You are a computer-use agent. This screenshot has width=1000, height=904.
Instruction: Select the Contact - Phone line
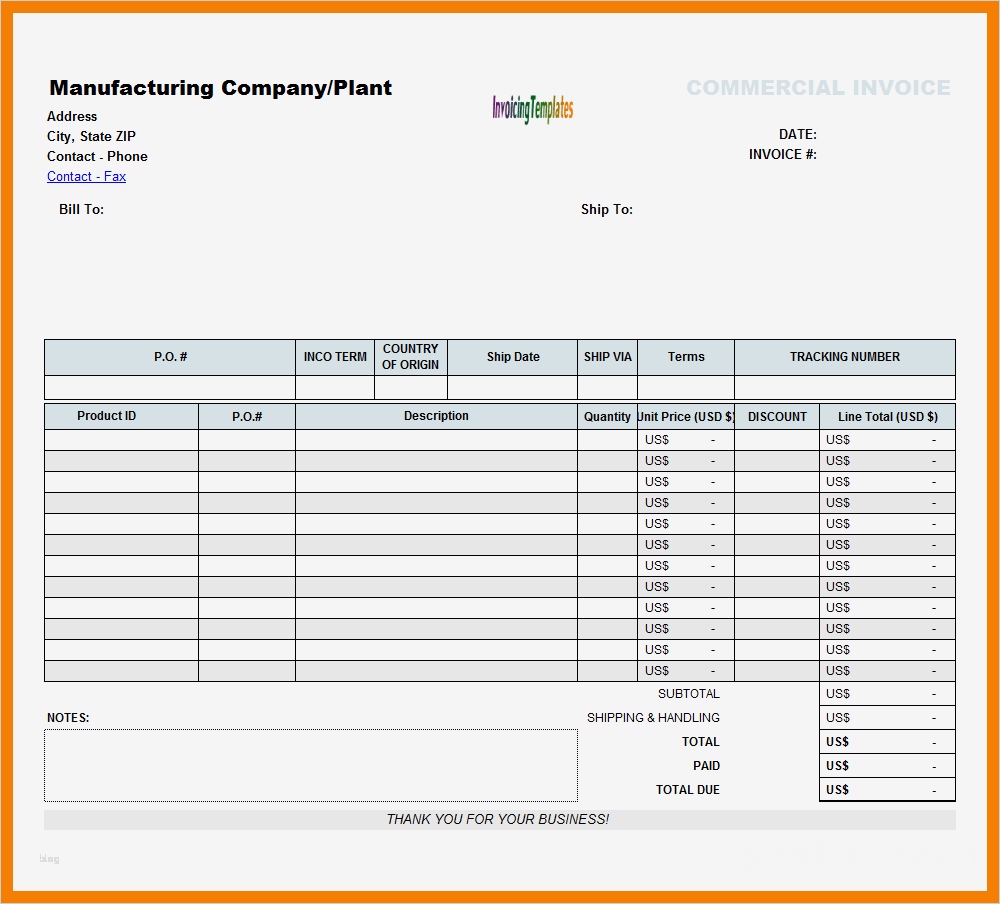coord(97,156)
